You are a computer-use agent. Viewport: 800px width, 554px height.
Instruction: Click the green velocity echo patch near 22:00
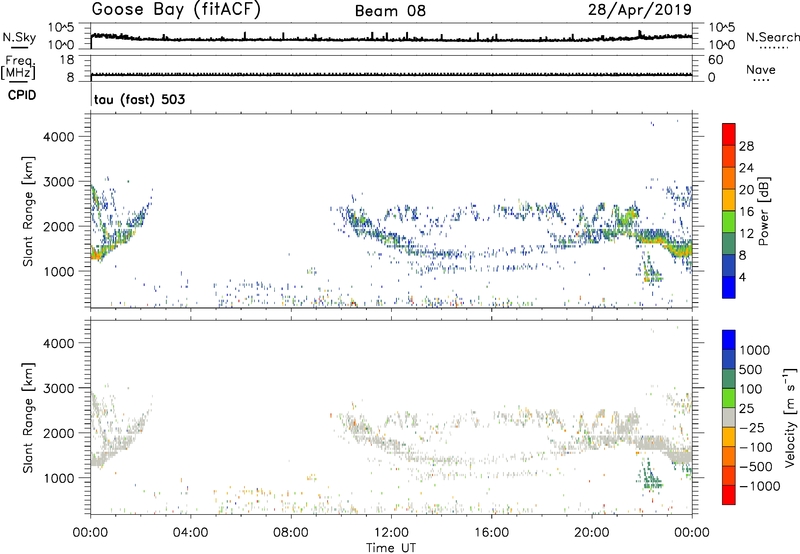649,476
